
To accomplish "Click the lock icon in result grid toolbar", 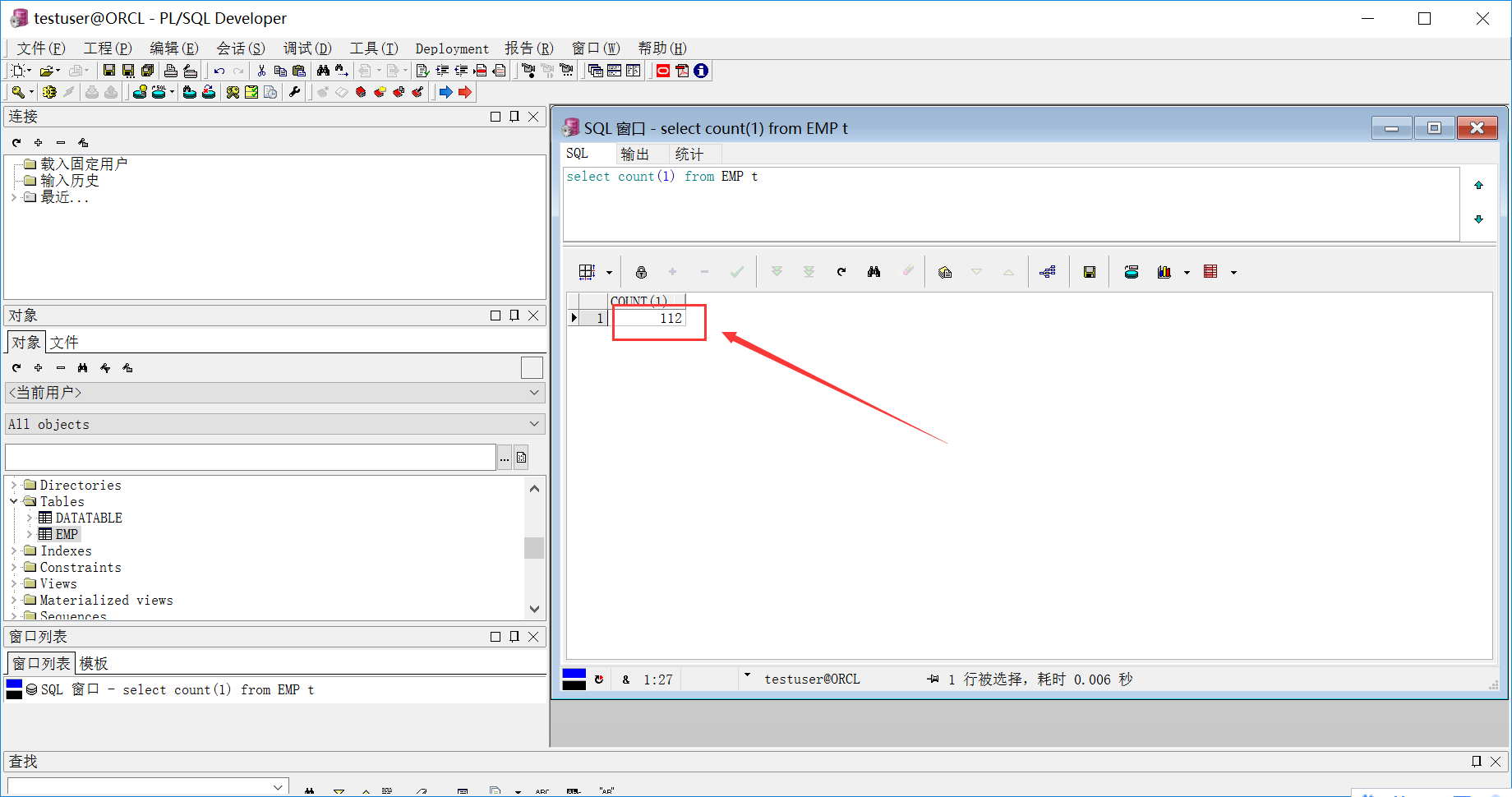I will pyautogui.click(x=641, y=272).
